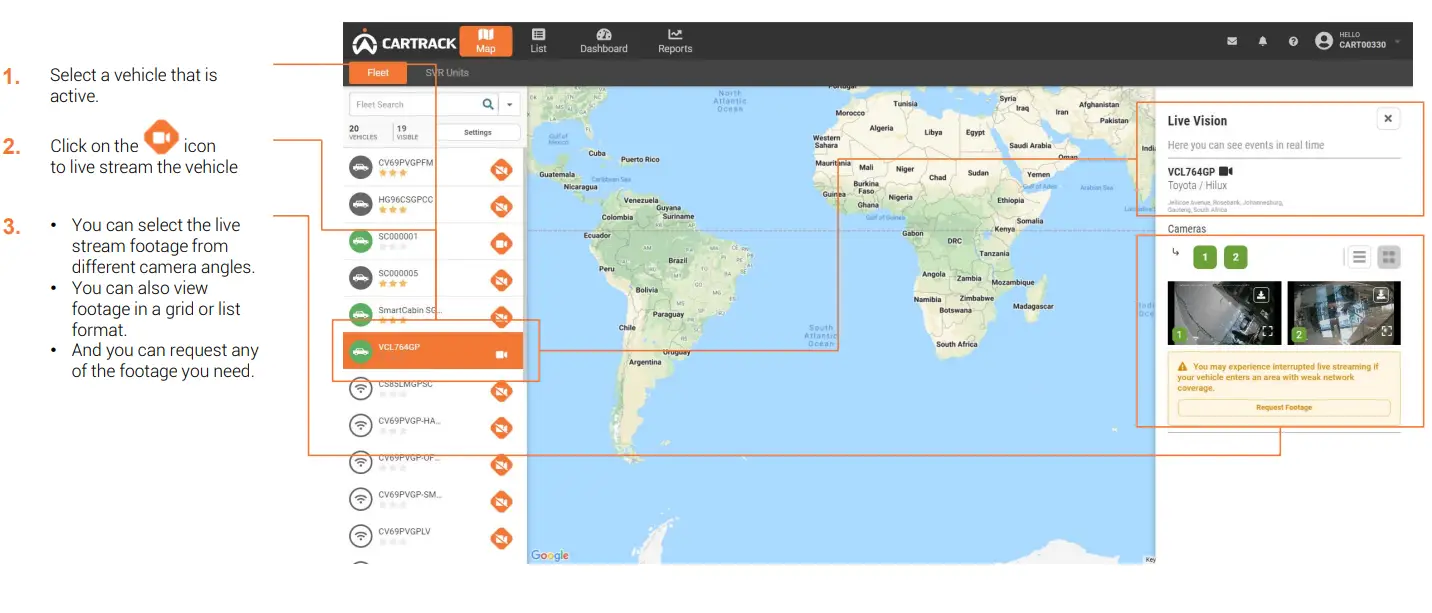The image size is (1432, 613).
Task: Click the user avatar icon
Action: (1324, 41)
